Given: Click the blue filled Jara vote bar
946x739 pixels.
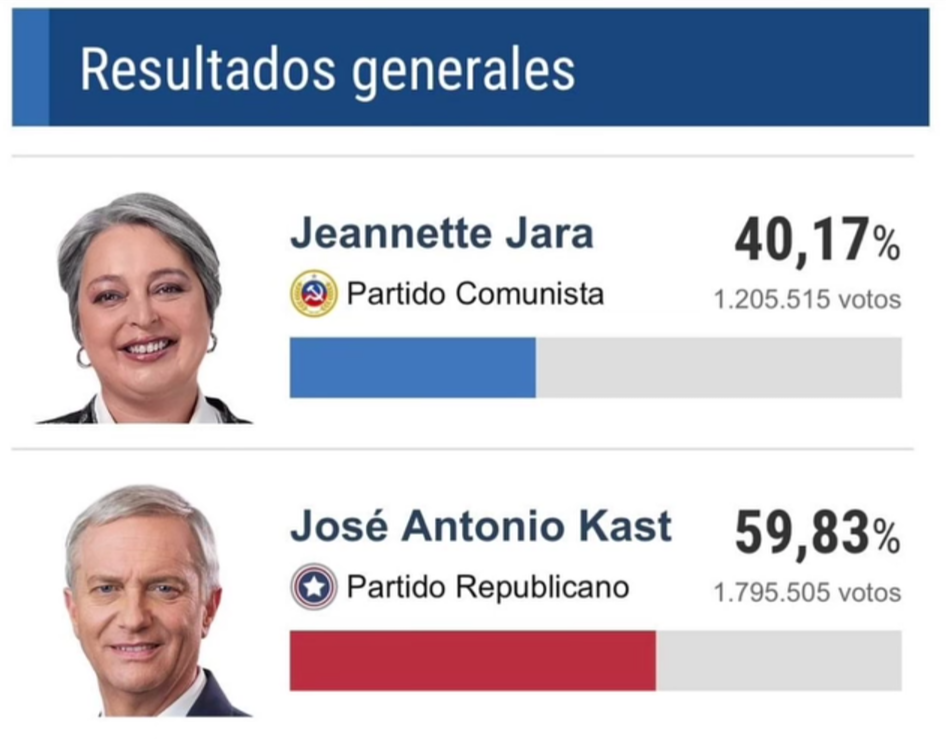Looking at the screenshot, I should 412,367.
